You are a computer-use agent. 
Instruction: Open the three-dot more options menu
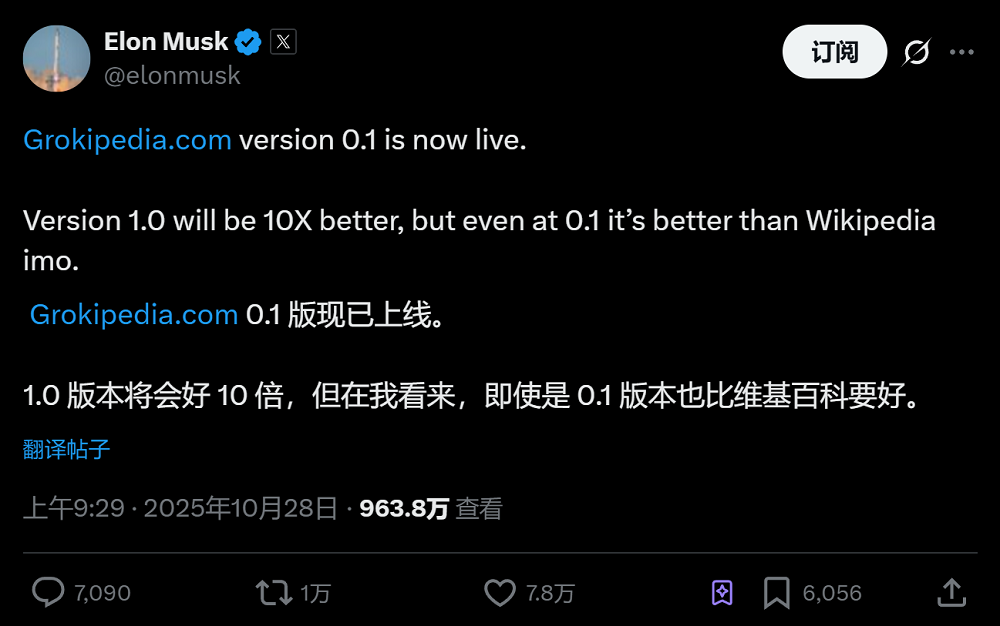click(x=962, y=51)
